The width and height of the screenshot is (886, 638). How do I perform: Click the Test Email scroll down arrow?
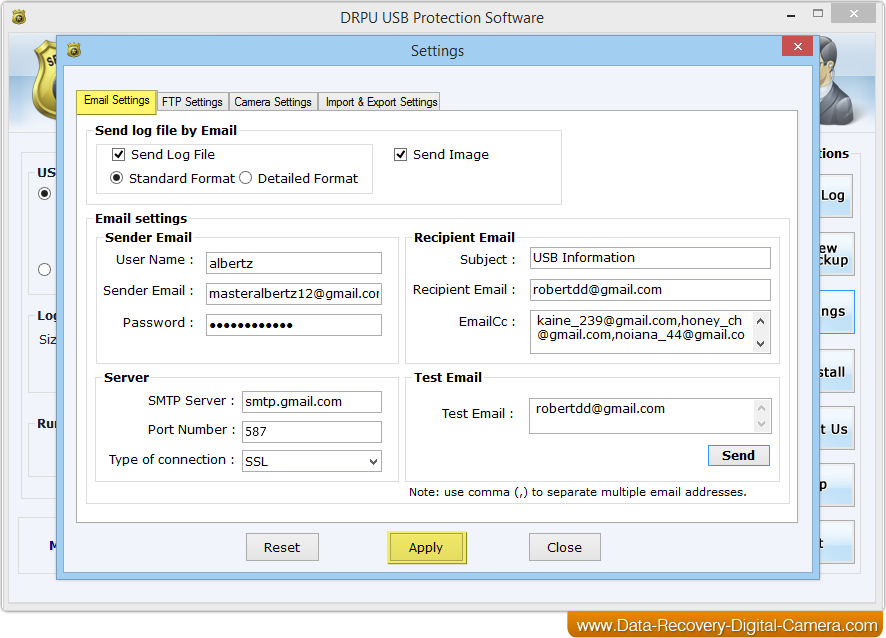(761, 424)
